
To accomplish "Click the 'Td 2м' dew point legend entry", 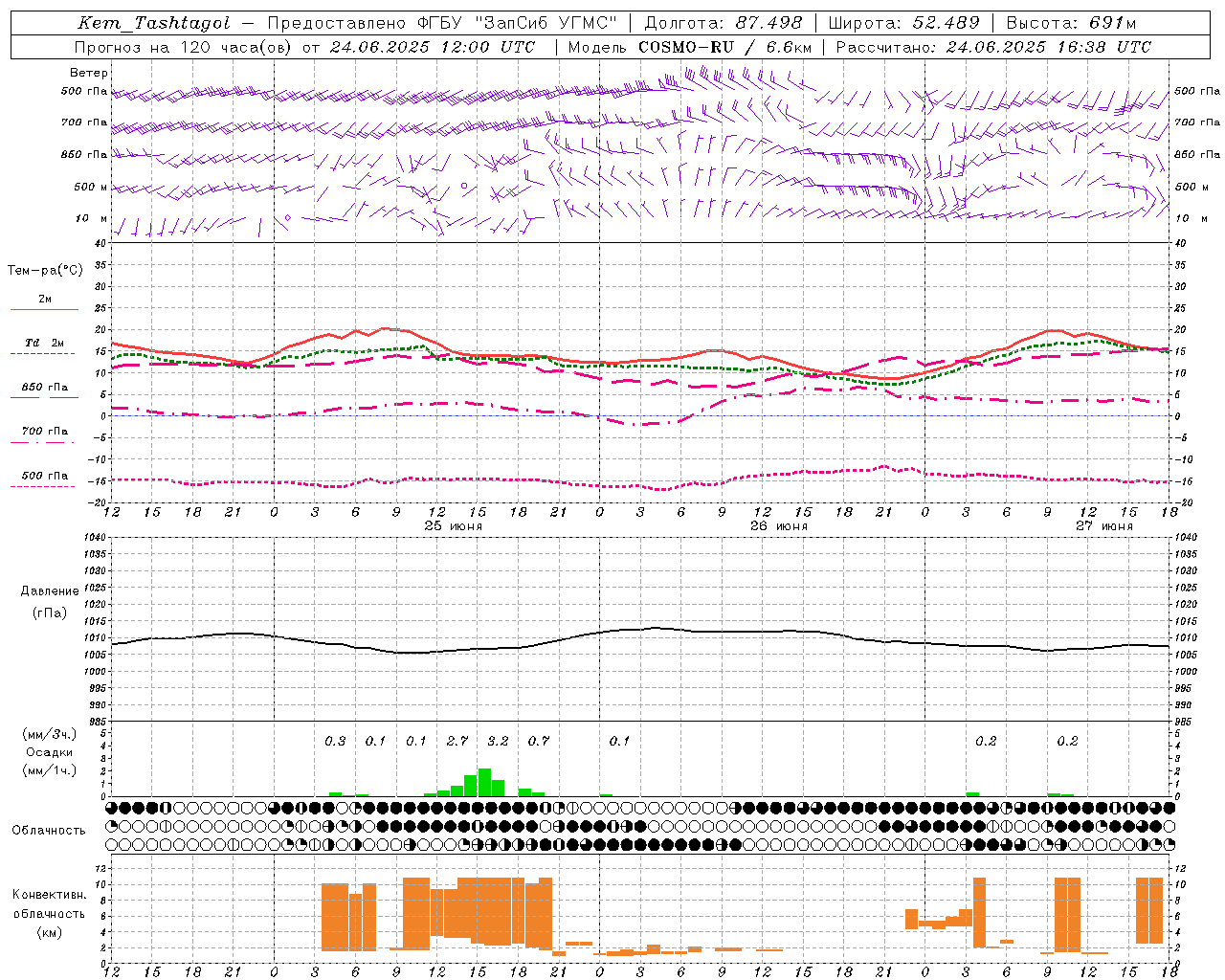I will point(45,343).
